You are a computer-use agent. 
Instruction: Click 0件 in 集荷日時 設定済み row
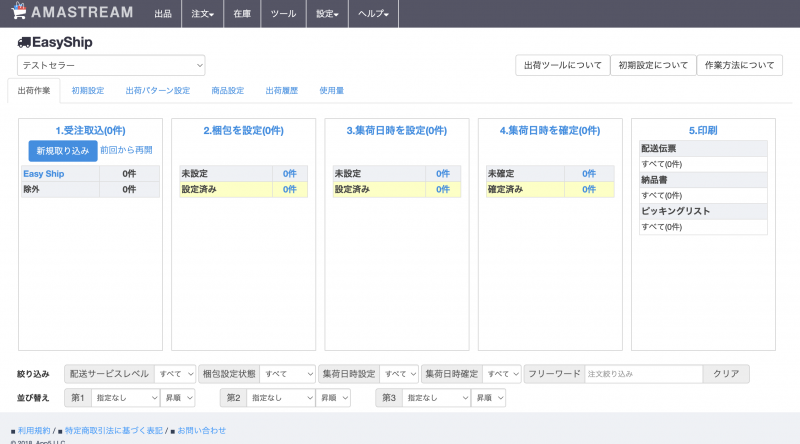(443, 189)
